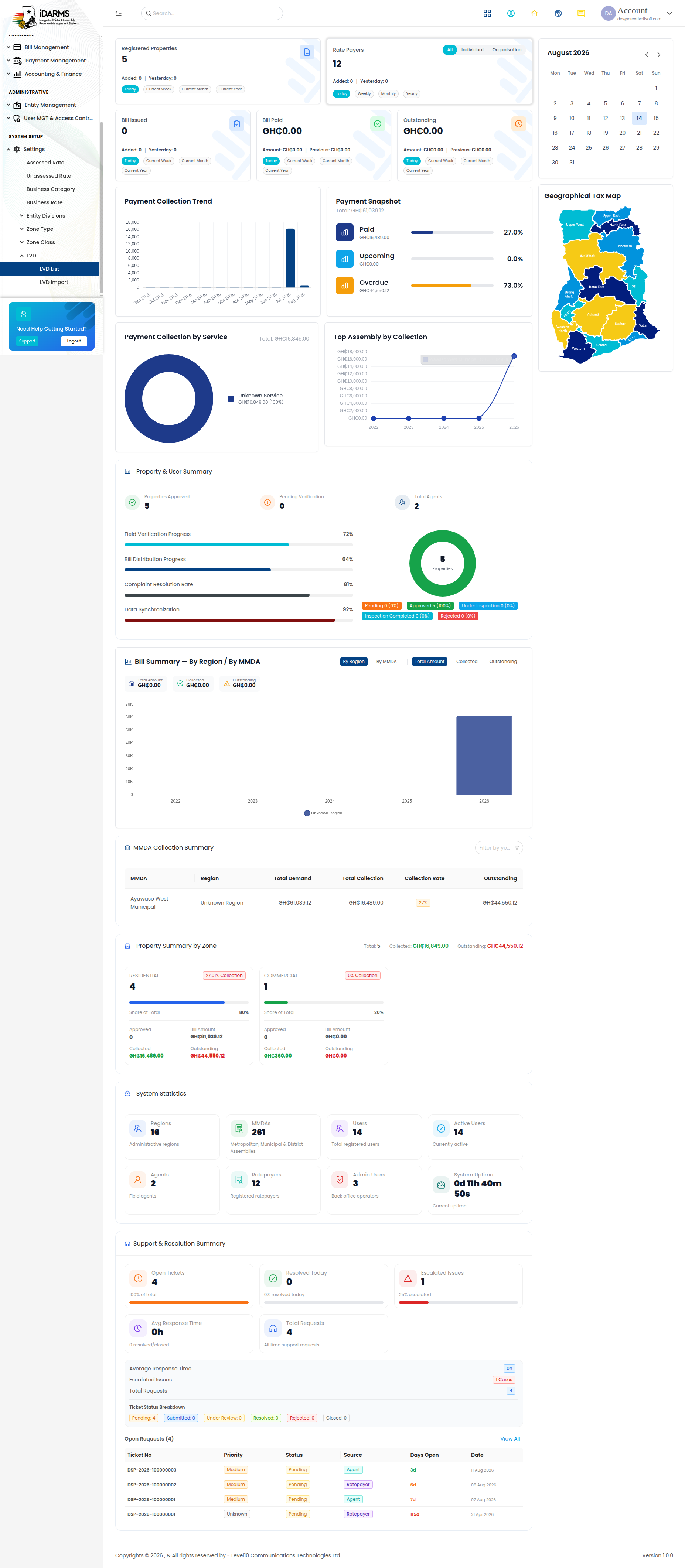
Task: Click the Unknown Service legend color swatch
Action: [231, 399]
